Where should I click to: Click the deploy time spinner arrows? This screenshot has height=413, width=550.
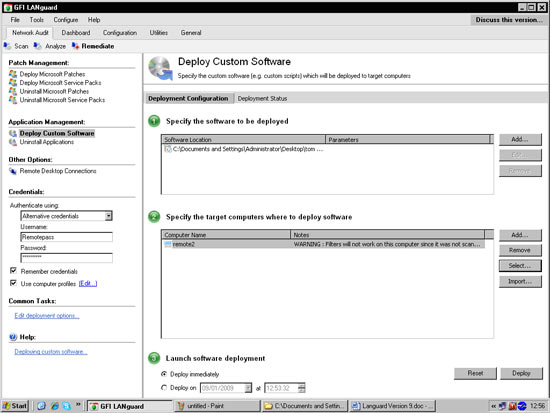click(302, 388)
